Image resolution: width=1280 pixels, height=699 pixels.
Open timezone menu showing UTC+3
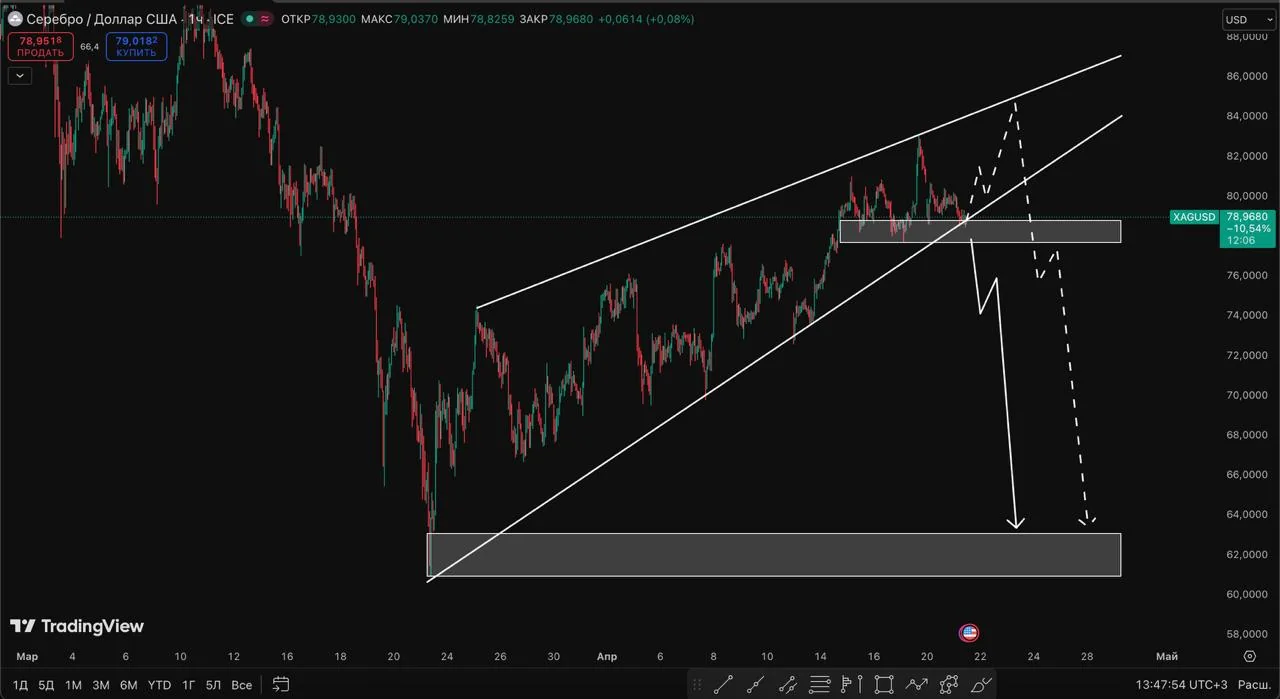pos(1181,685)
